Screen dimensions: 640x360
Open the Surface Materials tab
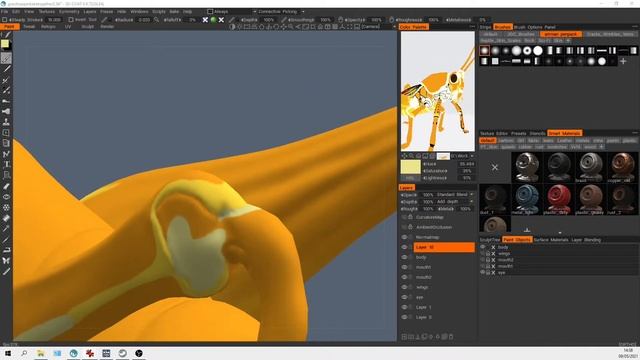pyautogui.click(x=551, y=240)
